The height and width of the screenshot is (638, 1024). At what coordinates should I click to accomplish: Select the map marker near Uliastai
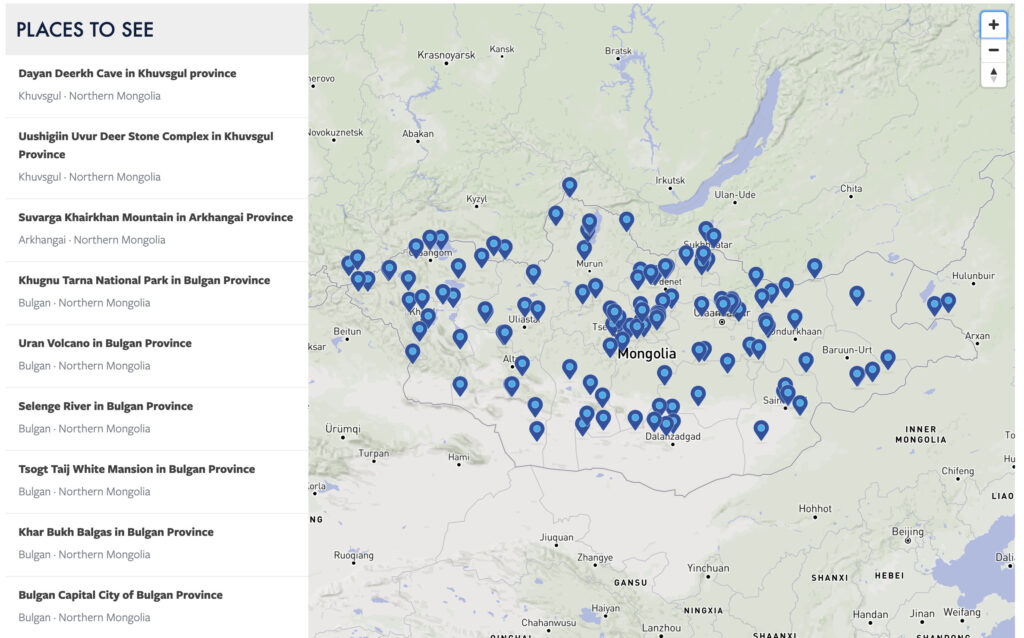point(524,306)
